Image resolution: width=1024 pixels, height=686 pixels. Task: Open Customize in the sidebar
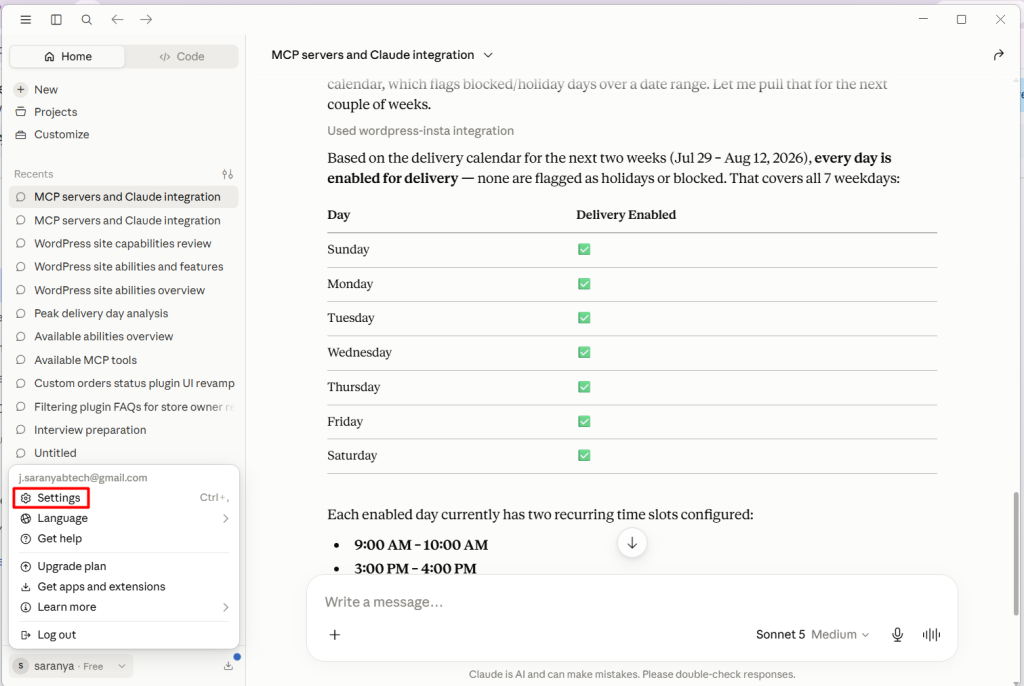point(124,135)
